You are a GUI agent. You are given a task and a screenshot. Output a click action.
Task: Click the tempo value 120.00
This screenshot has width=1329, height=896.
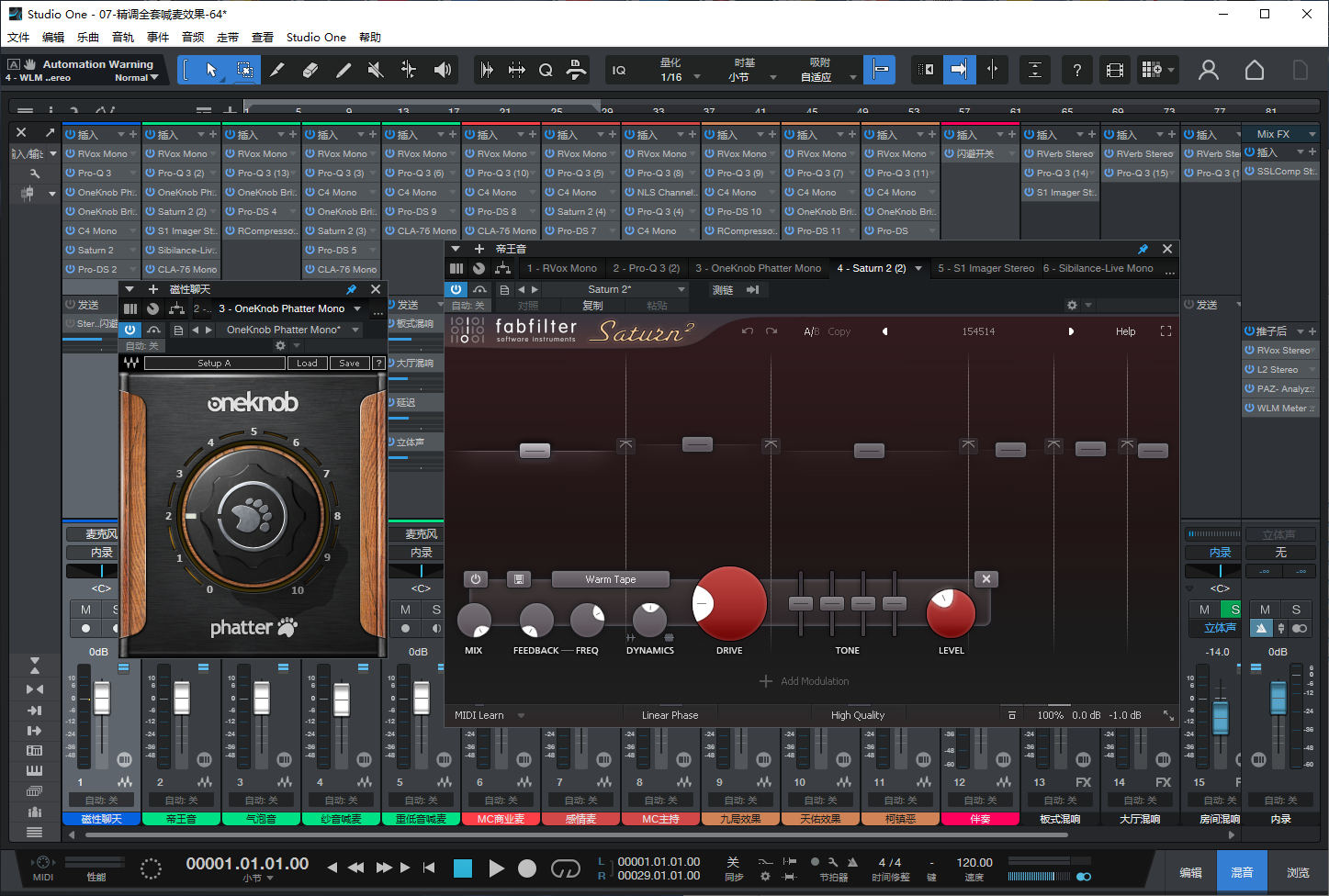[x=974, y=863]
